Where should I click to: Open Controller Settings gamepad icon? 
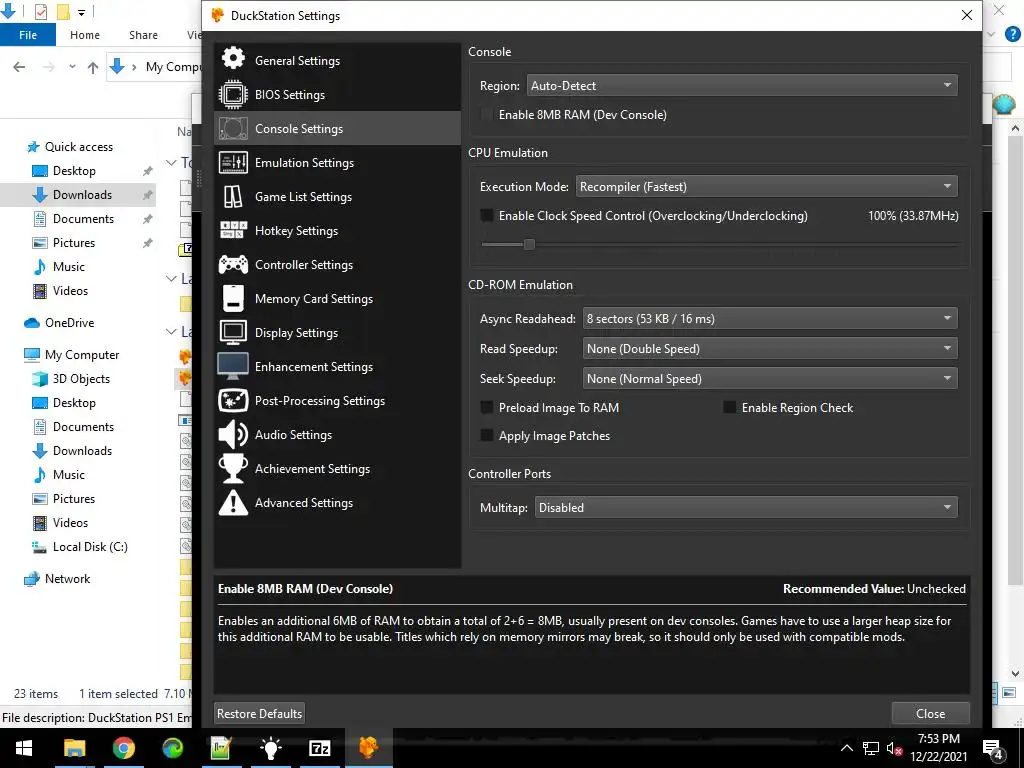(x=233, y=264)
